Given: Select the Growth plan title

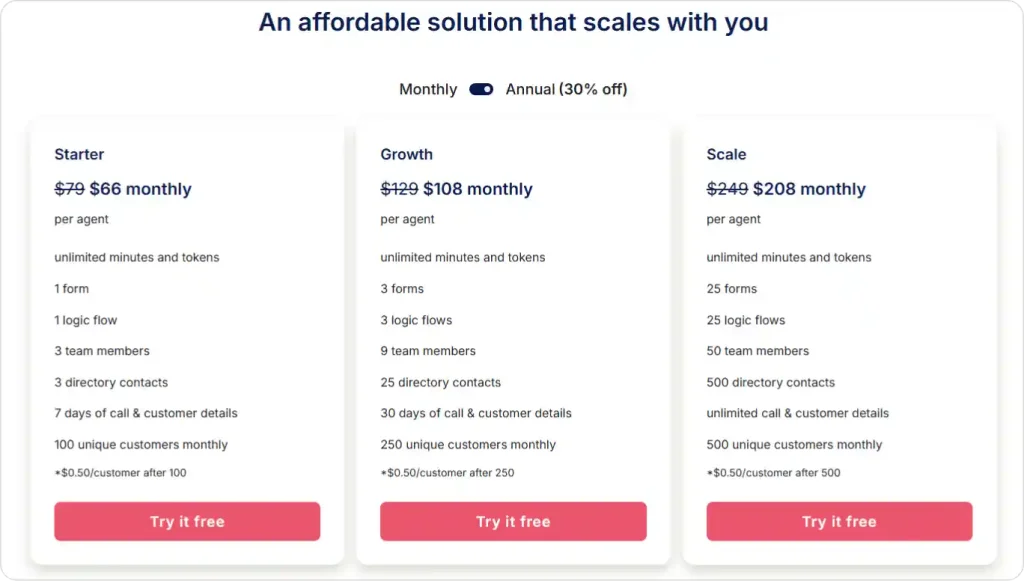Looking at the screenshot, I should 406,154.
